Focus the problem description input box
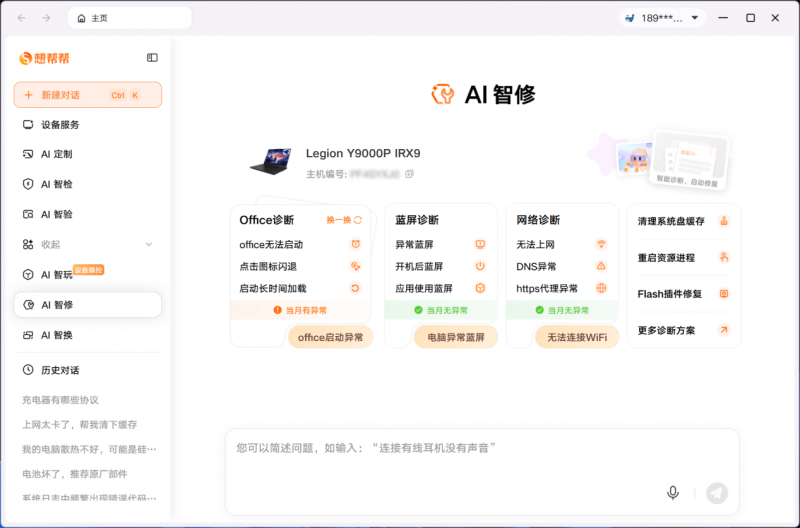 click(x=482, y=472)
